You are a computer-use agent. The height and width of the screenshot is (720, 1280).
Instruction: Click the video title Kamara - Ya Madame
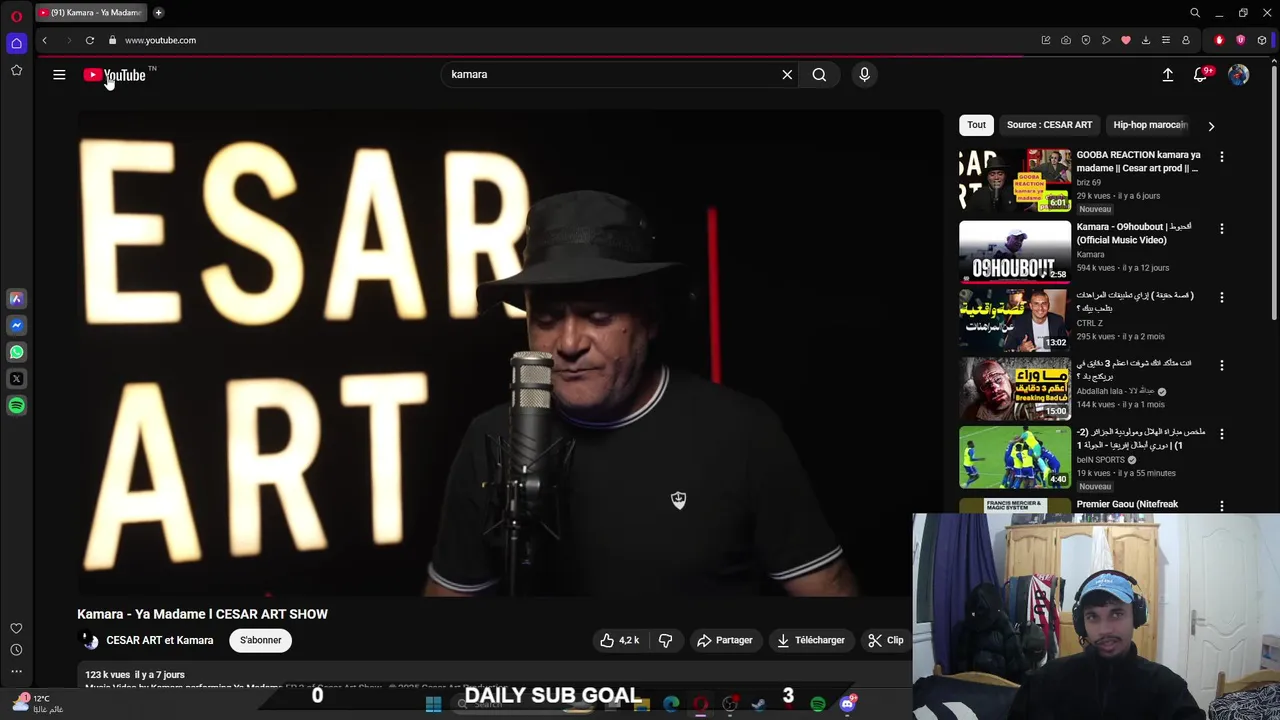coord(202,614)
